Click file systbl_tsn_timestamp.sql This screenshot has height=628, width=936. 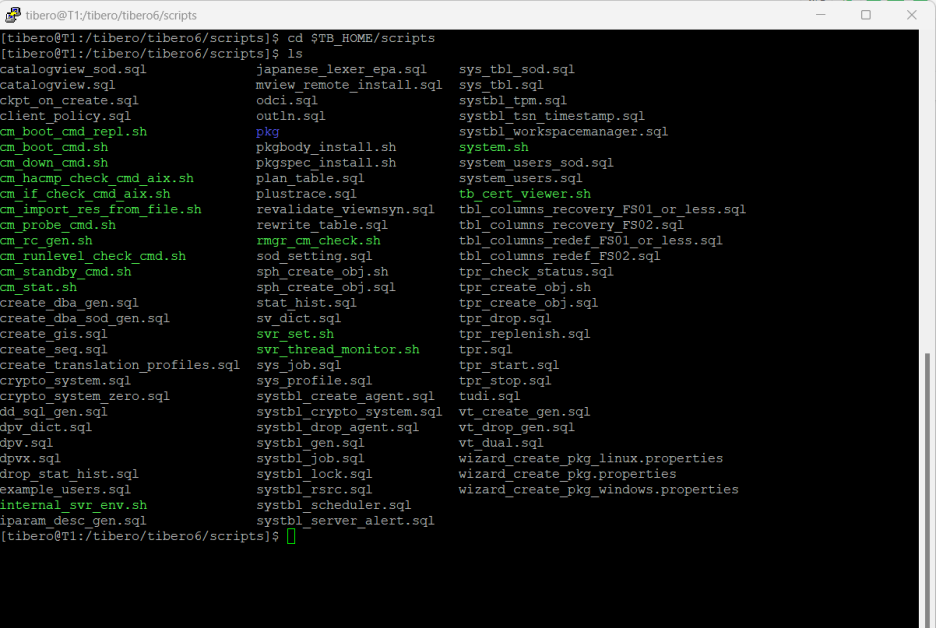(552, 116)
